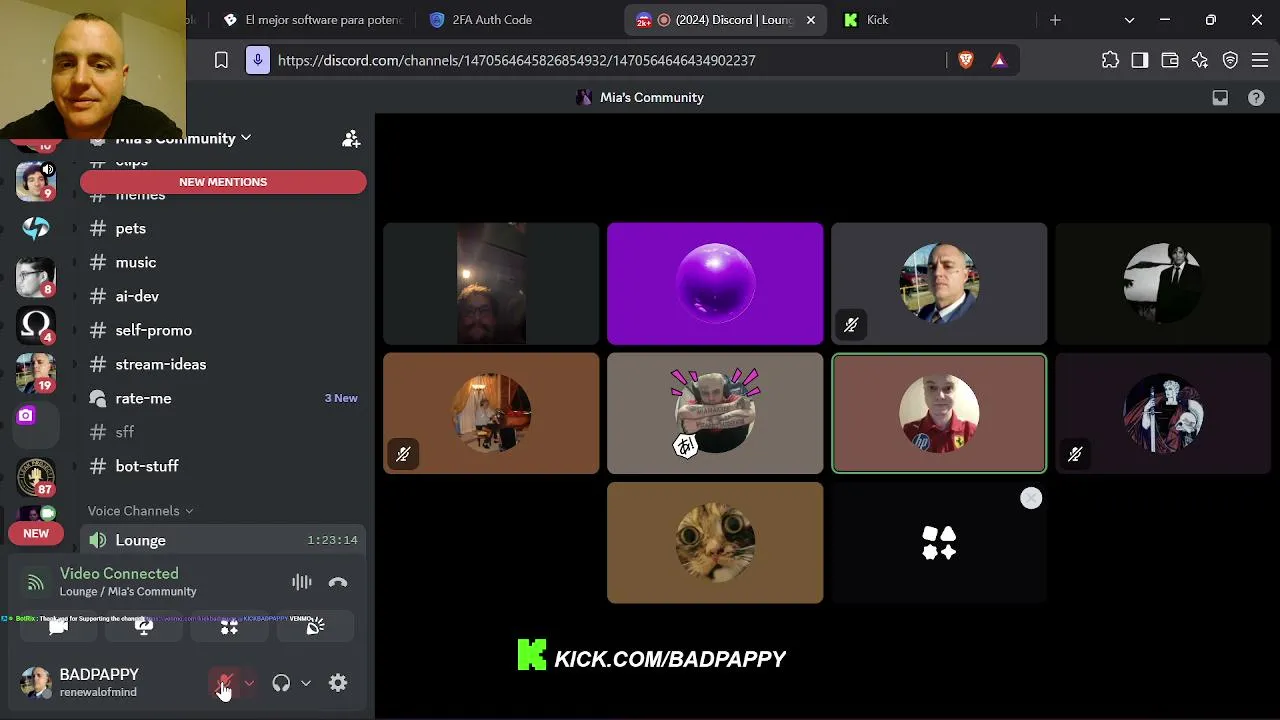This screenshot has width=1280, height=720.
Task: Focus the dark webcam video tile
Action: tap(491, 284)
